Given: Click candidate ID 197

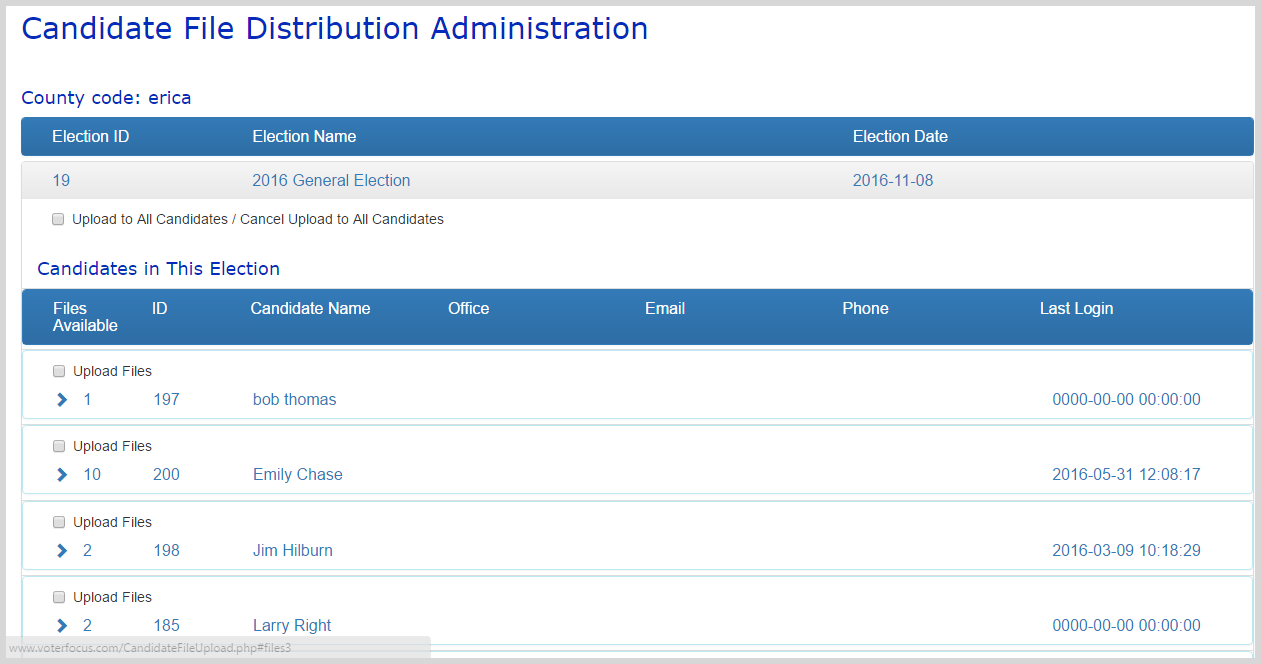Looking at the screenshot, I should click(x=166, y=400).
